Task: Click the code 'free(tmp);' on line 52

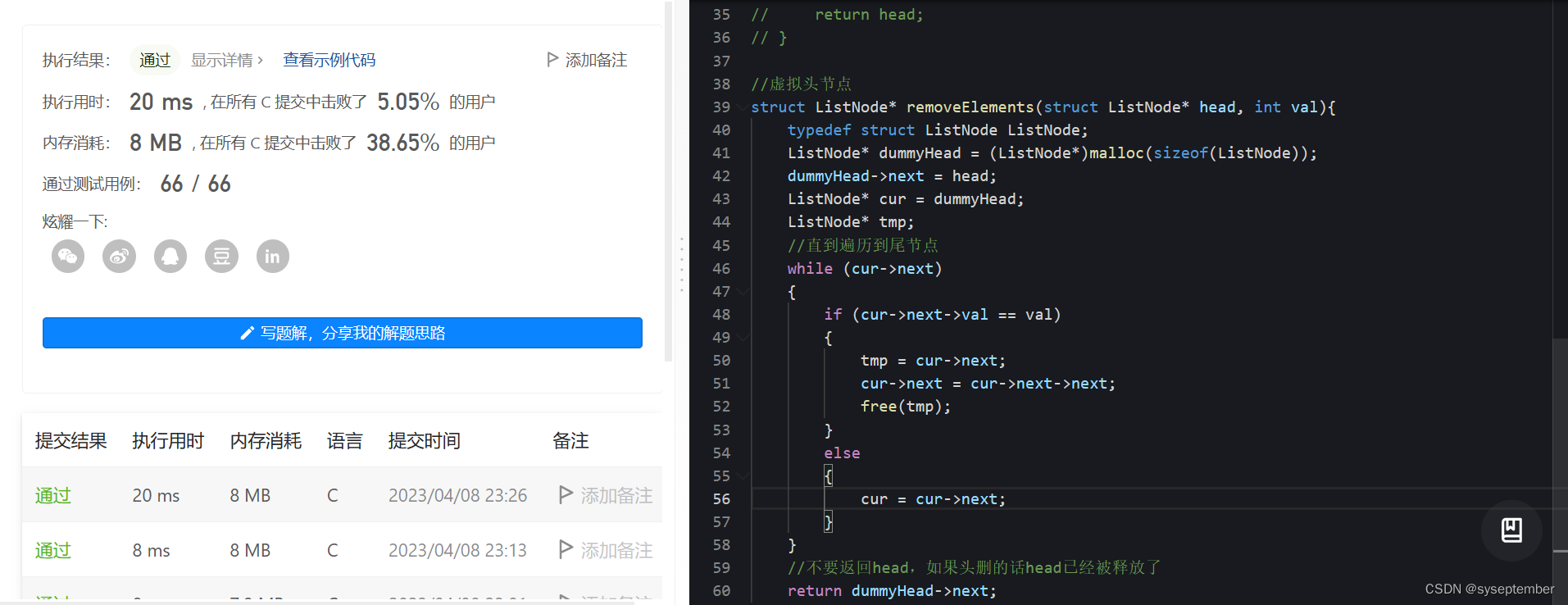Action: point(906,407)
